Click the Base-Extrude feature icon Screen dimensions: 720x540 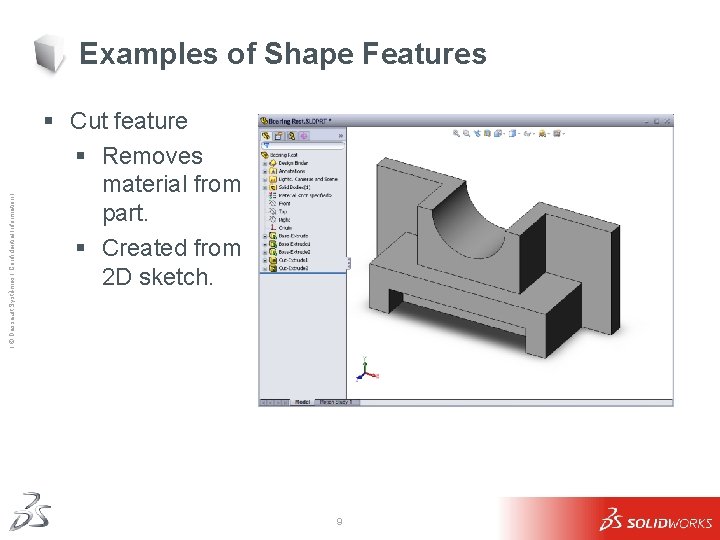[273, 236]
